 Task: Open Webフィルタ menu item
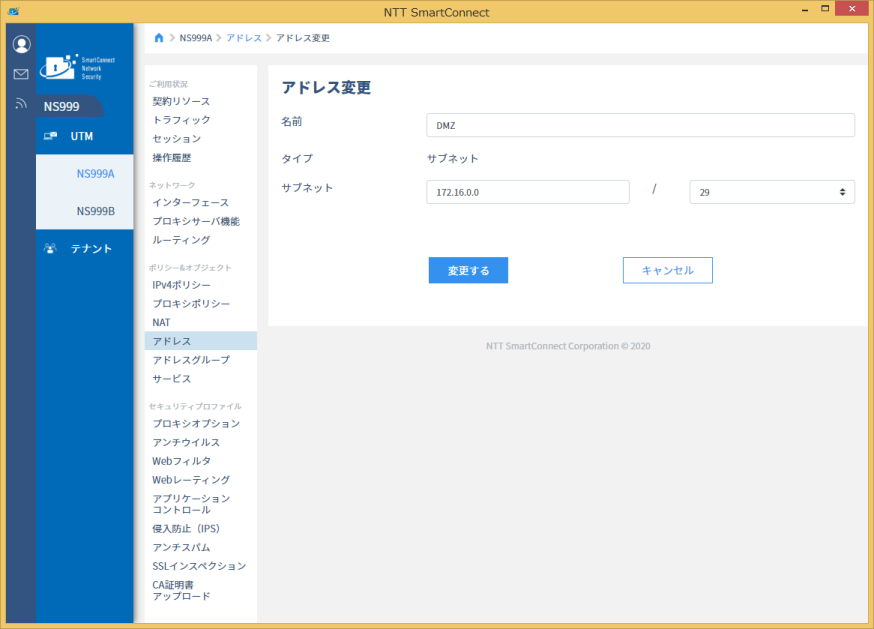tap(182, 461)
